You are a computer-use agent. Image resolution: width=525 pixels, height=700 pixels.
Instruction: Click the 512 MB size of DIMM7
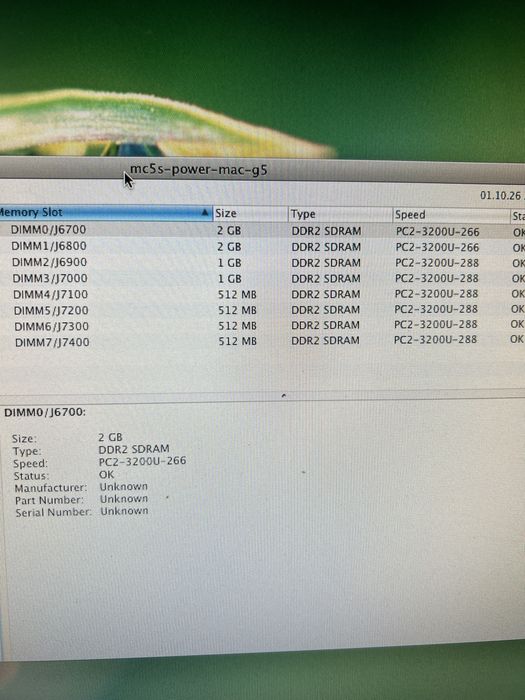coord(238,342)
